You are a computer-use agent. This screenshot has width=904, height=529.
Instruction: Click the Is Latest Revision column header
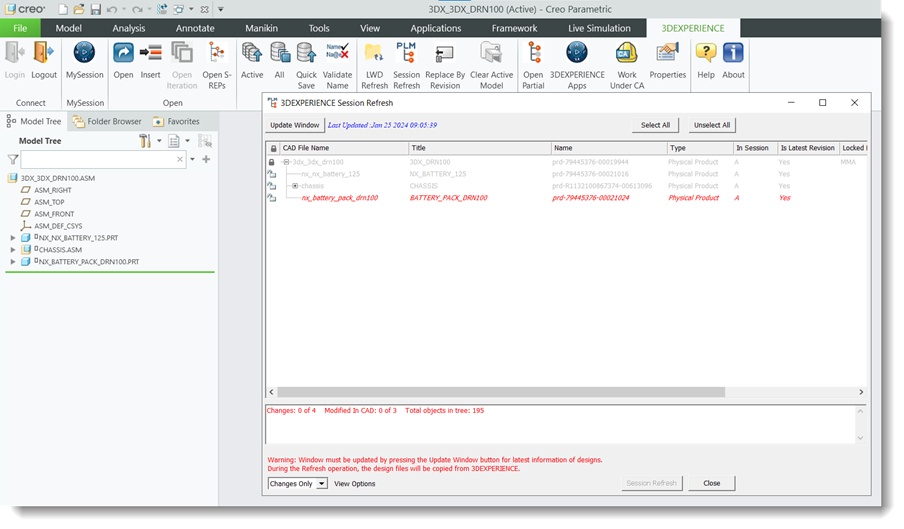[807, 148]
